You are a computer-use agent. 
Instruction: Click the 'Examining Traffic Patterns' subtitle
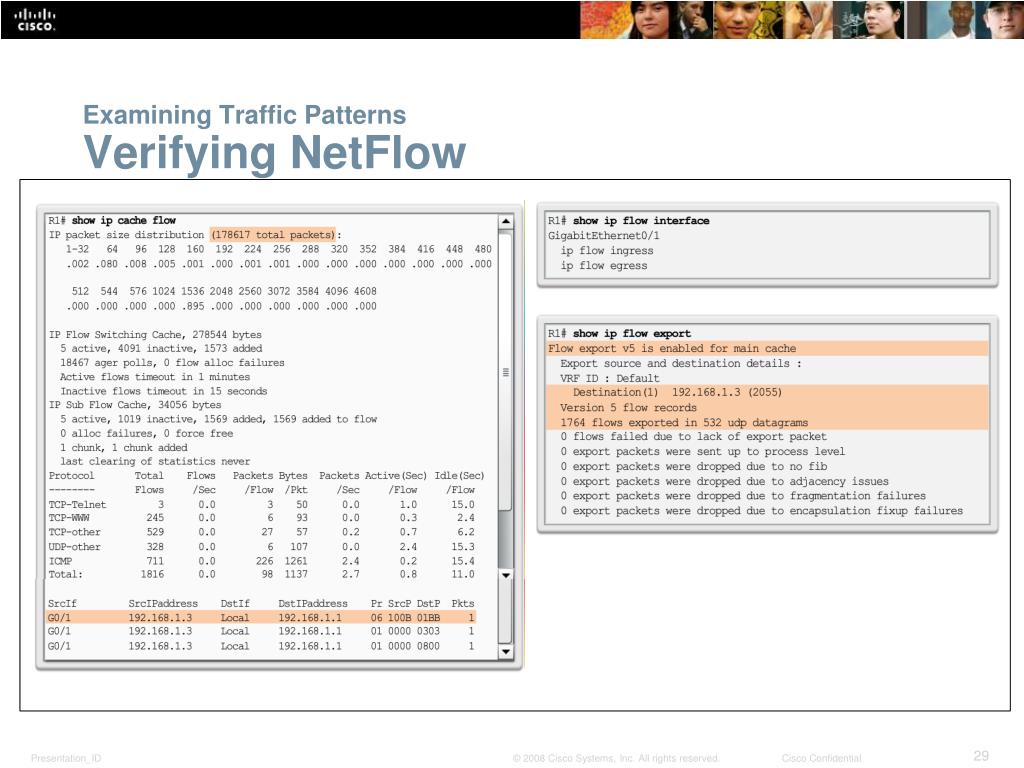click(x=245, y=116)
